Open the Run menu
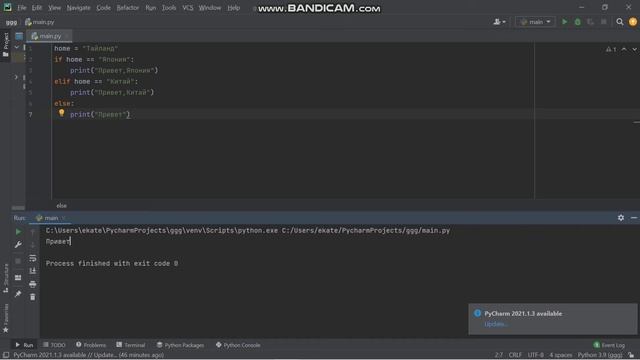Screen dimensions: 640x360 [151, 8]
